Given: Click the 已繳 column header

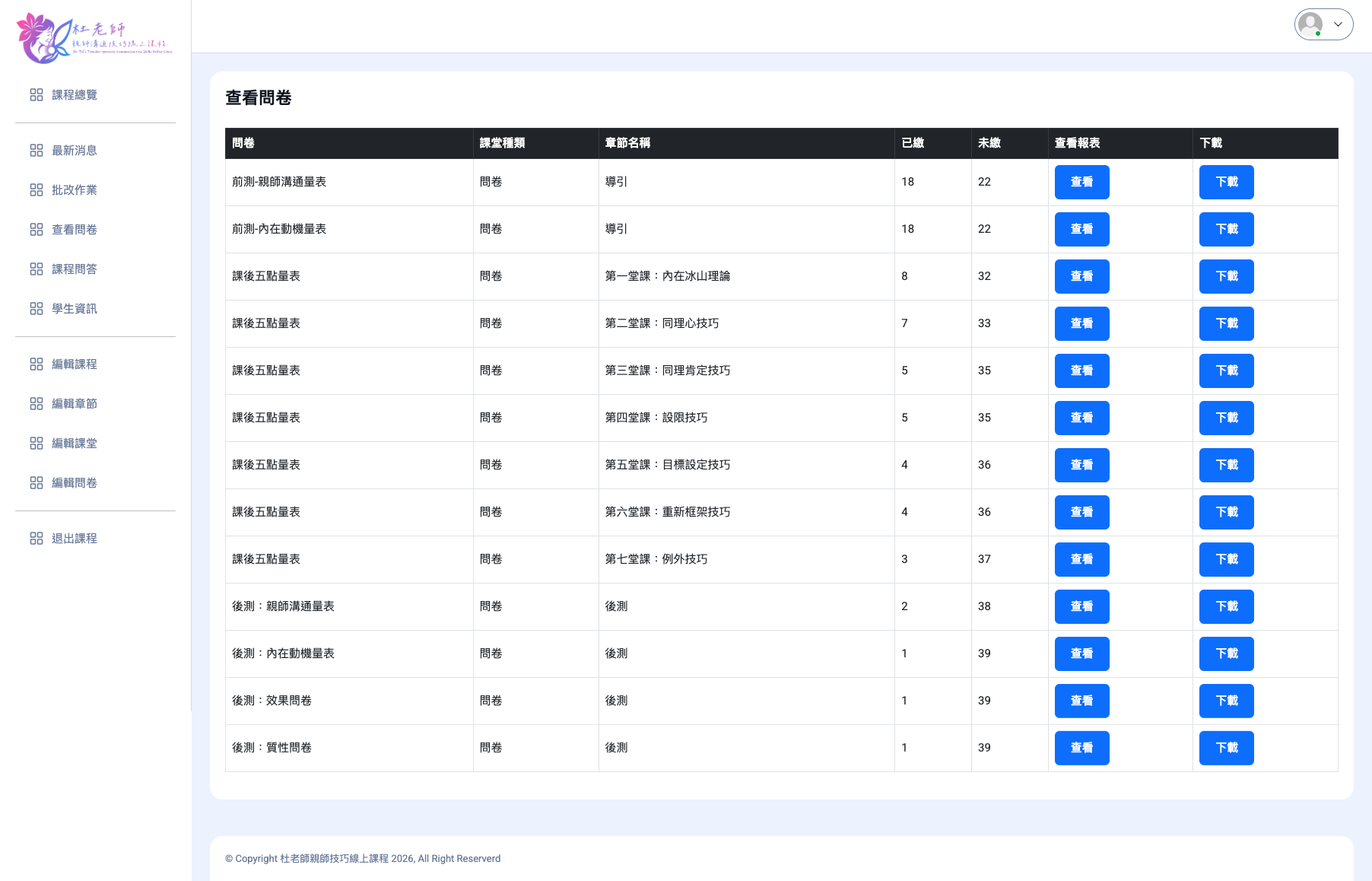Looking at the screenshot, I should coord(913,143).
